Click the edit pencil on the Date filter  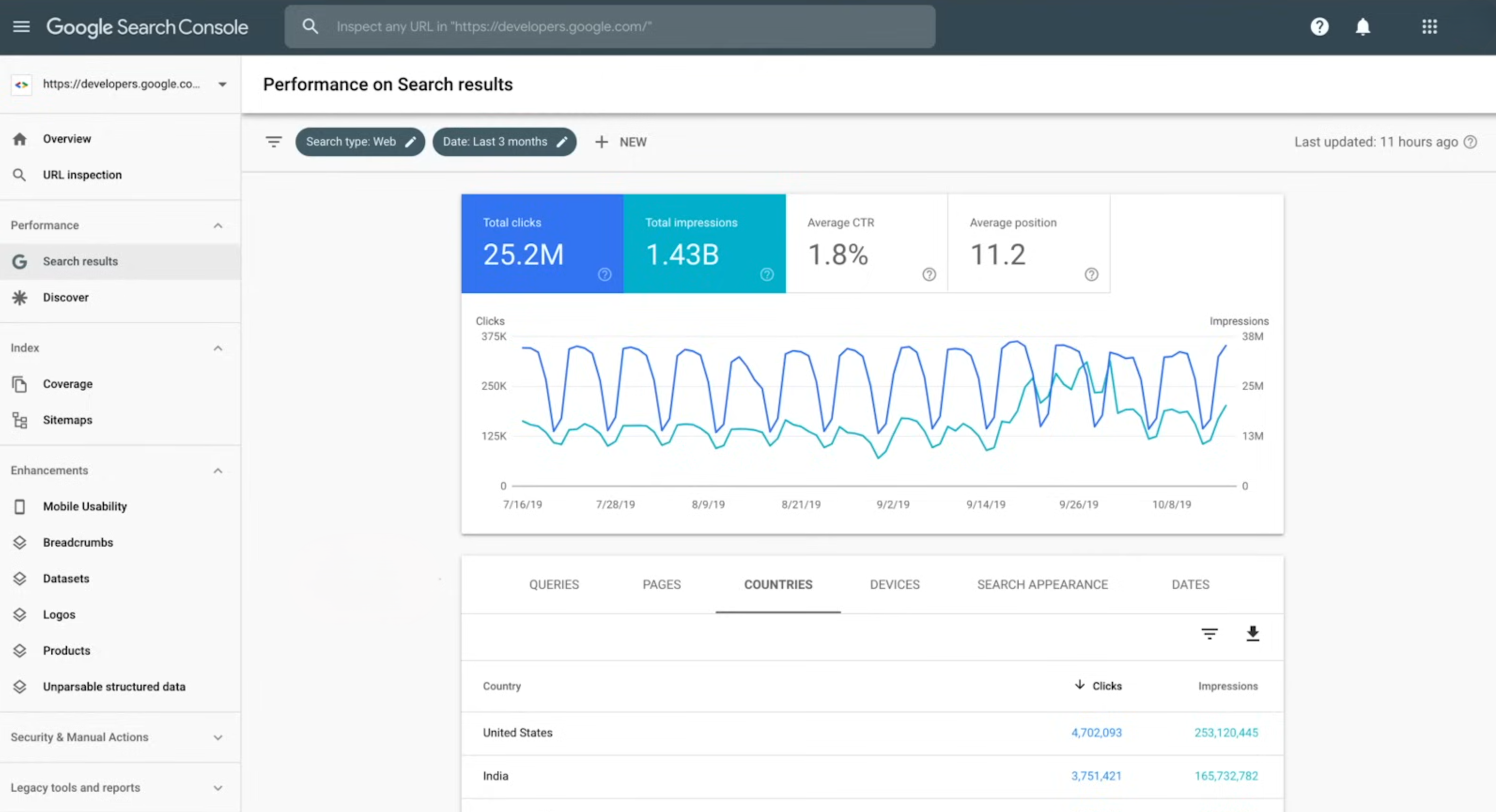(562, 141)
